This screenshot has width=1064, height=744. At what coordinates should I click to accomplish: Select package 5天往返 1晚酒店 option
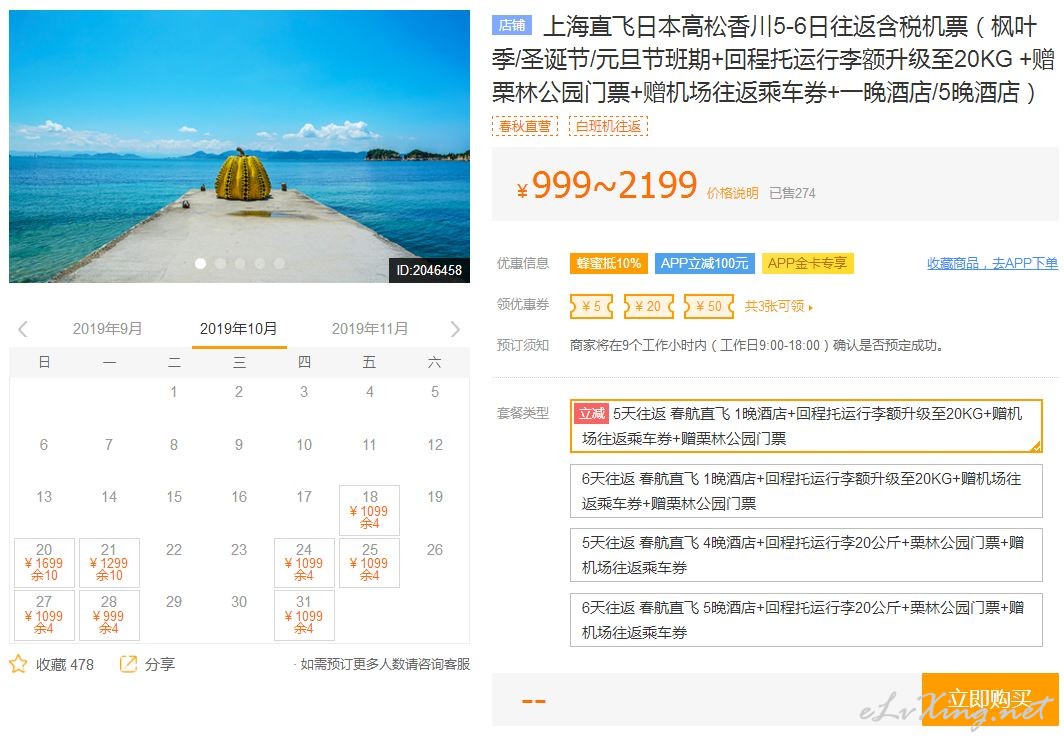point(806,426)
